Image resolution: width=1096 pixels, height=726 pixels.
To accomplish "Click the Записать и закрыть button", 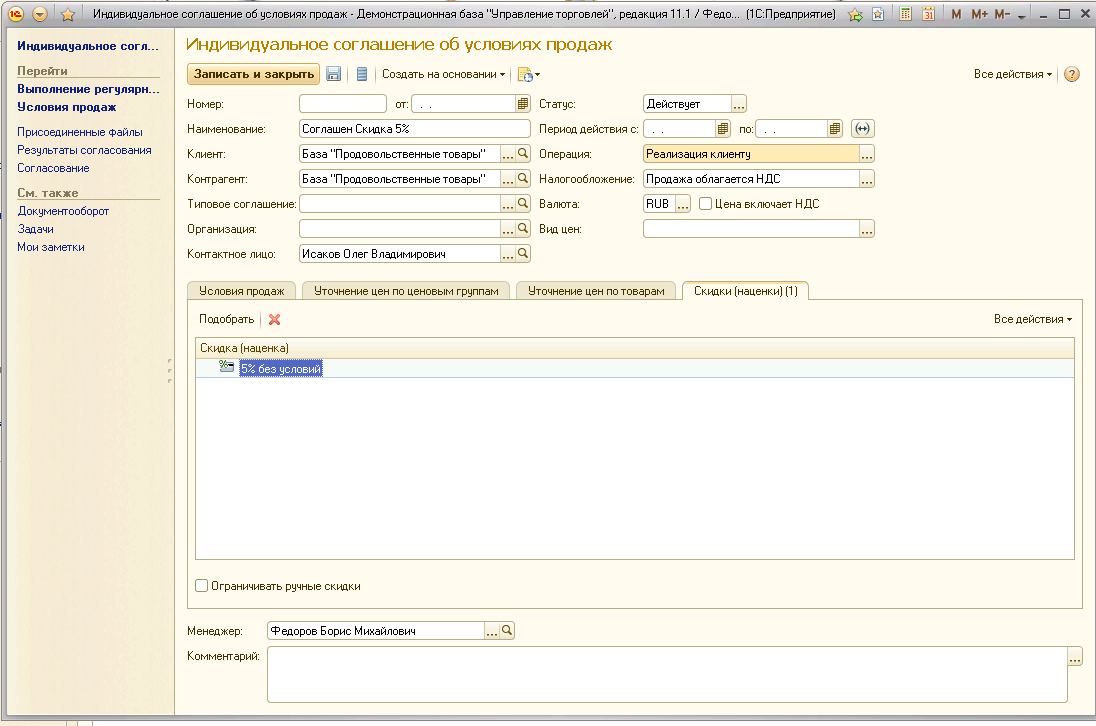I will click(253, 74).
